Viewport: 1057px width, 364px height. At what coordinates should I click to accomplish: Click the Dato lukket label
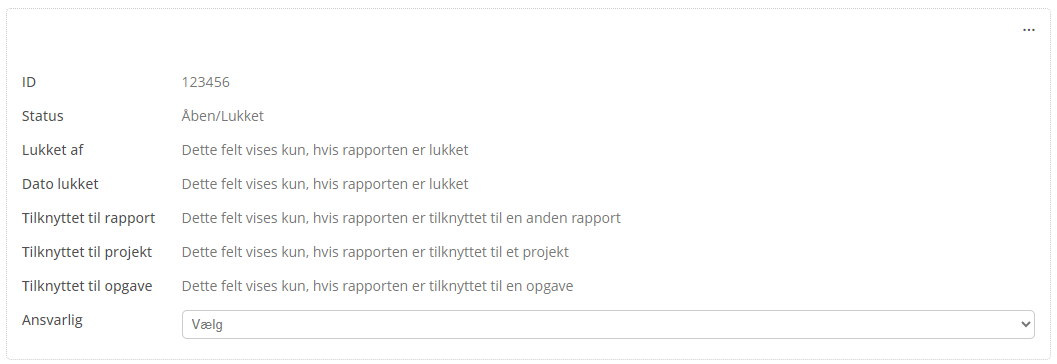click(x=60, y=184)
